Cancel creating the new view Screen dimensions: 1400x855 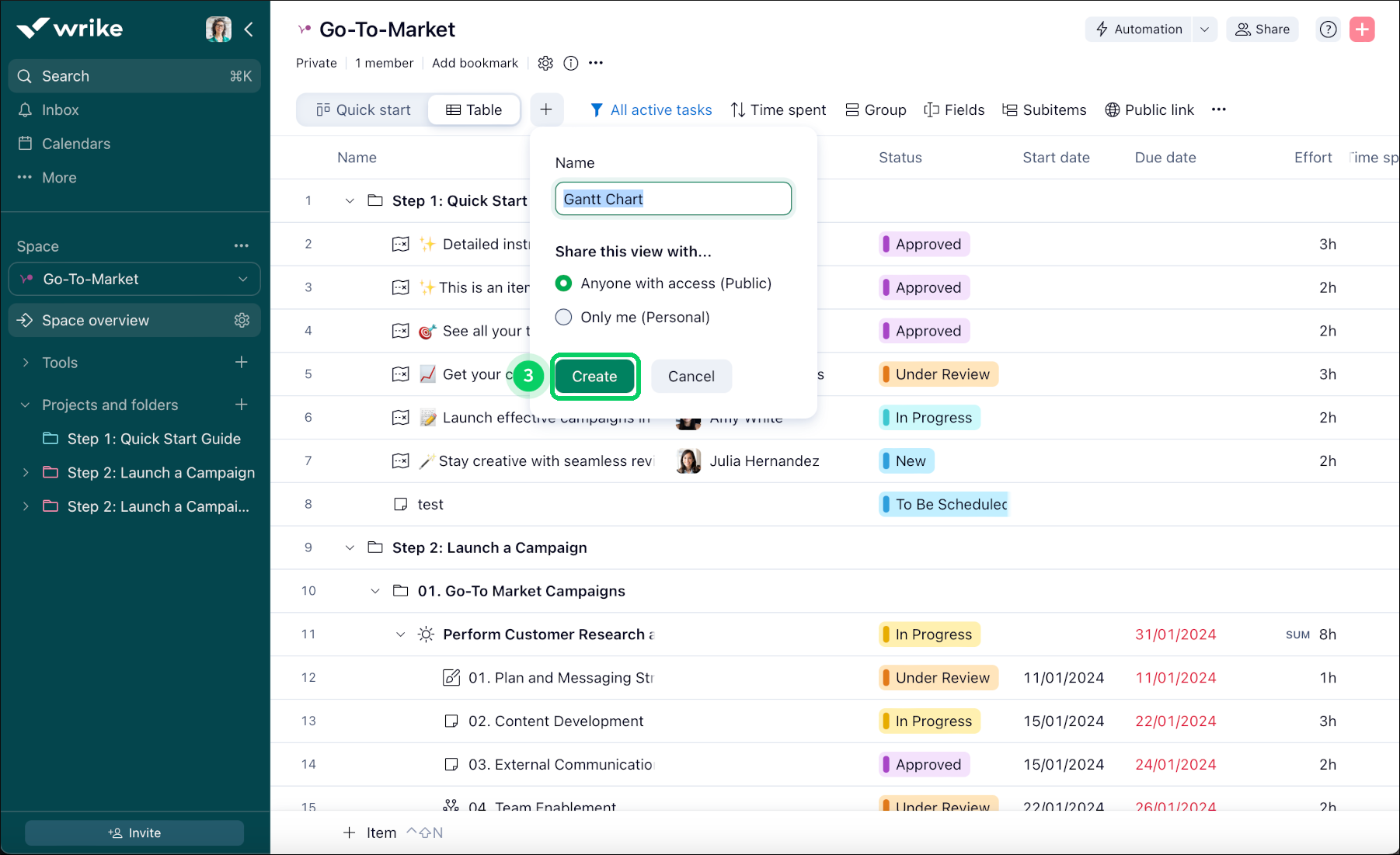691,376
